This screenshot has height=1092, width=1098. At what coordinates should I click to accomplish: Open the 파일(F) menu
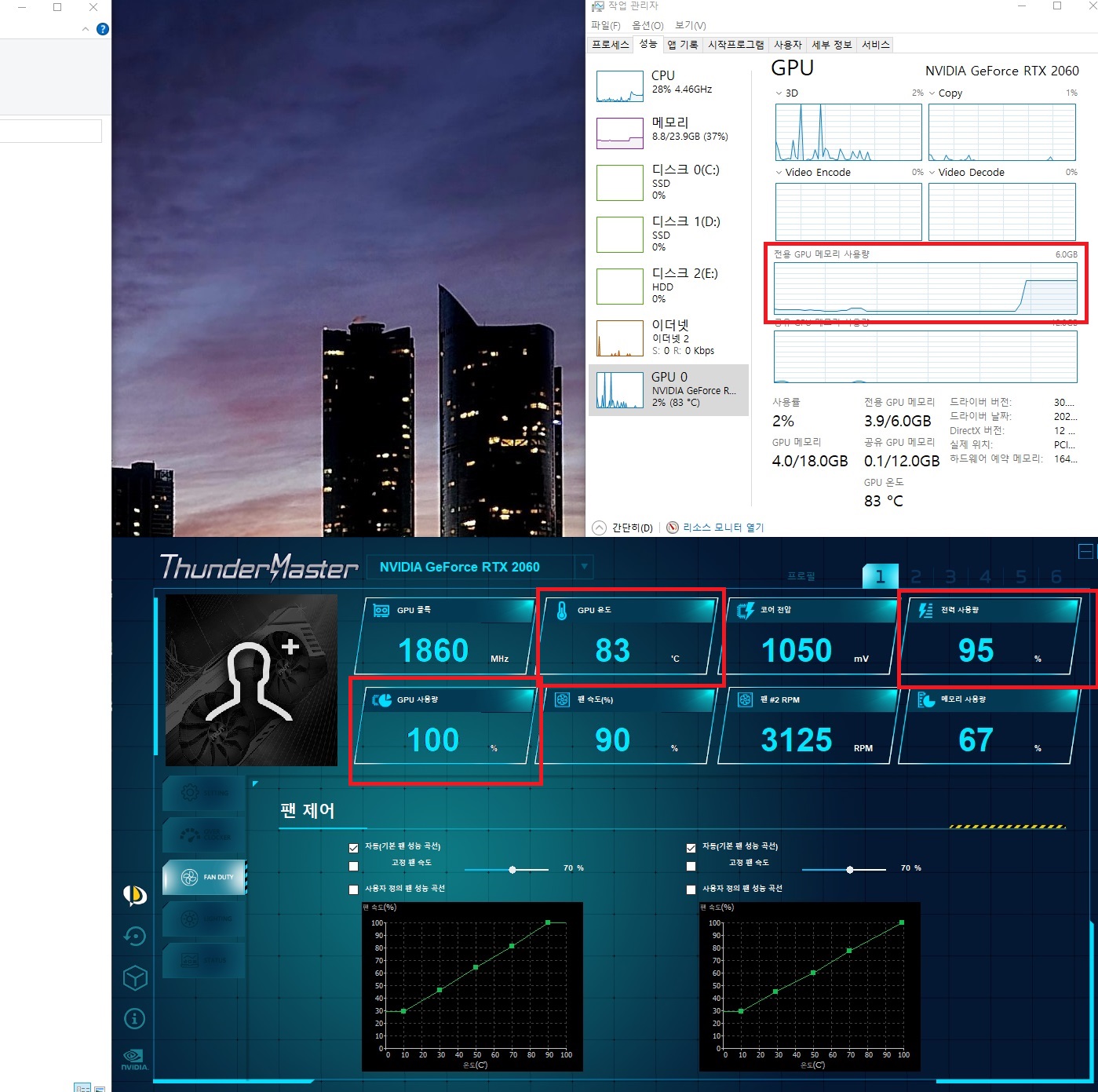point(606,25)
